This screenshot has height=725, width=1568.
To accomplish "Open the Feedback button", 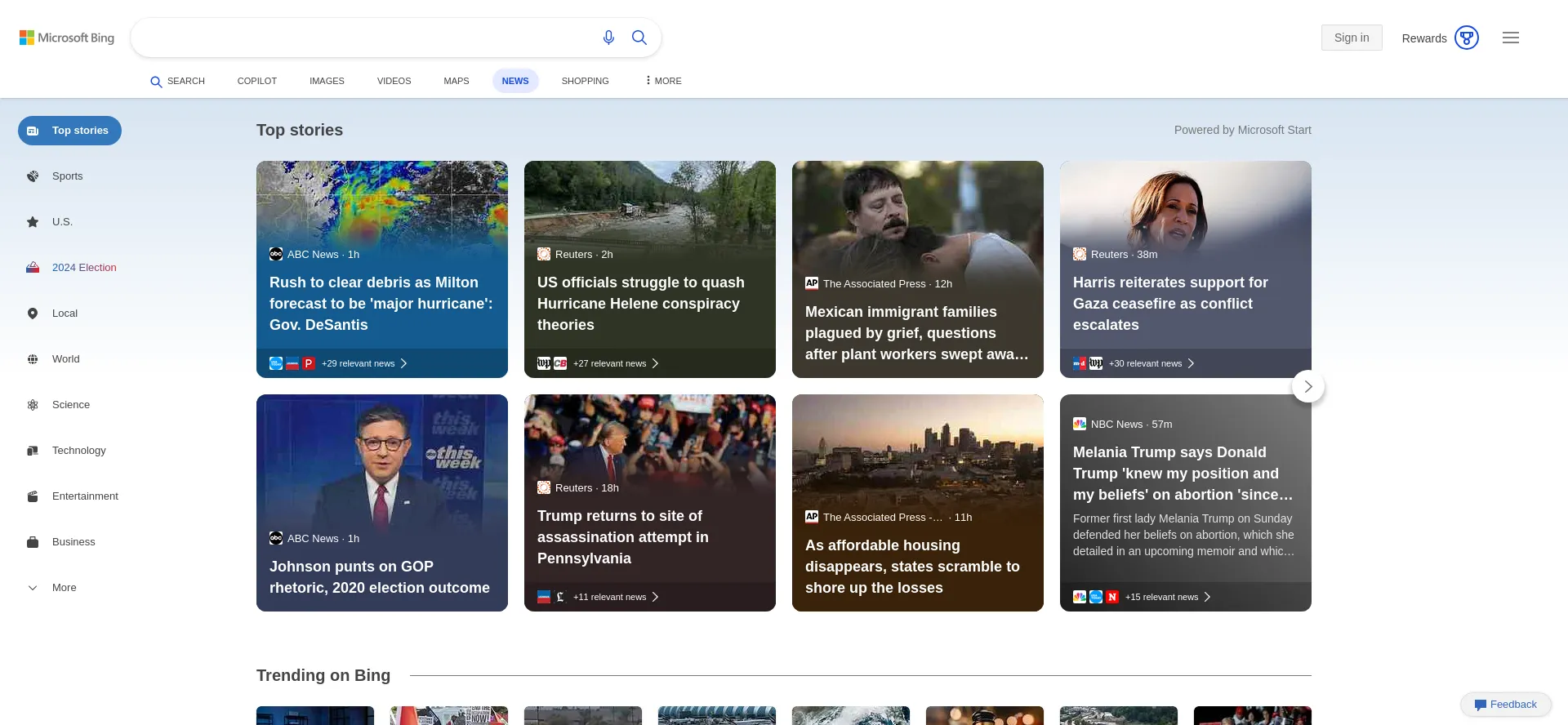I will [x=1506, y=705].
